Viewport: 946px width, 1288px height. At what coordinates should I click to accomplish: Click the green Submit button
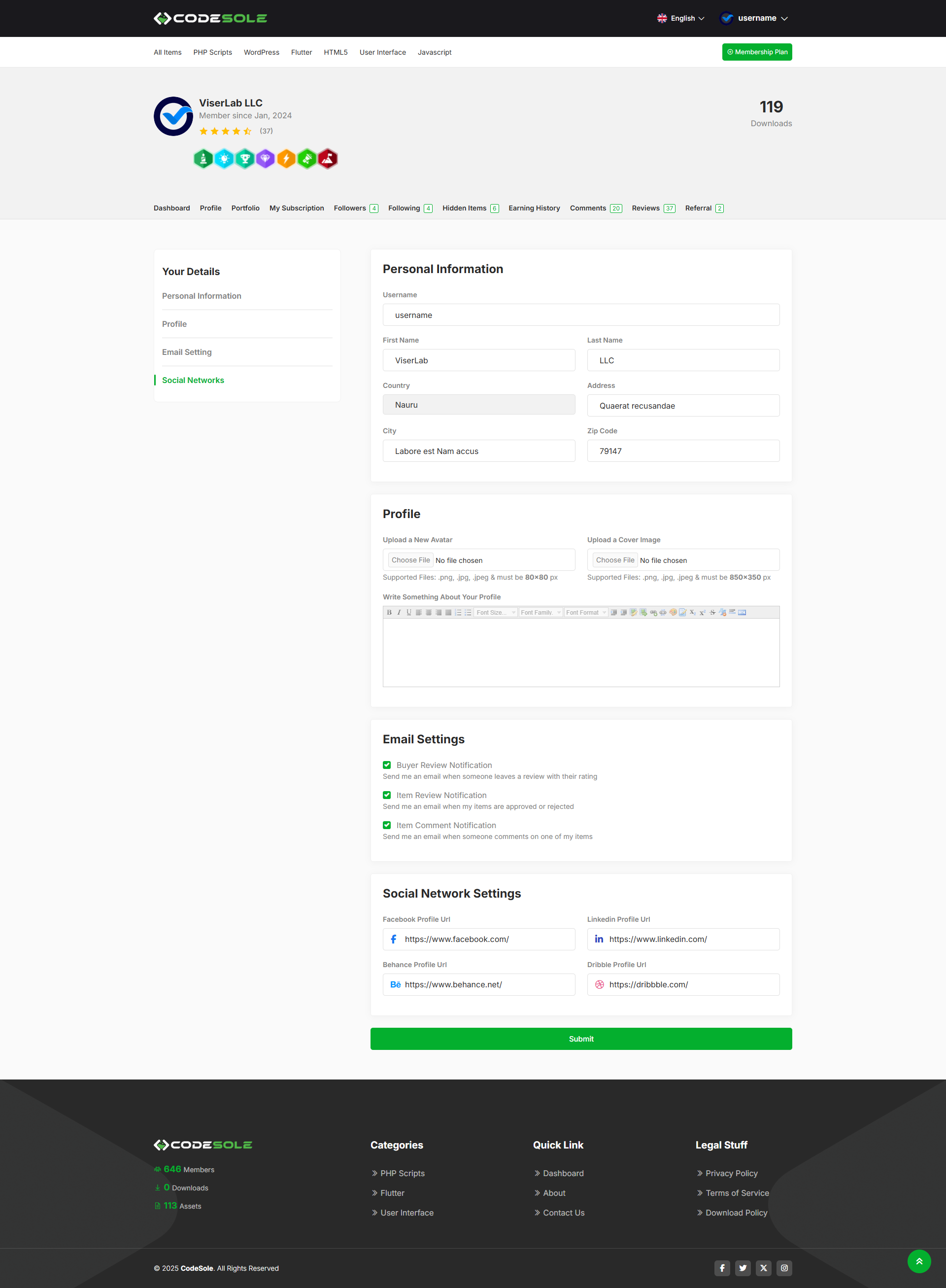pyautogui.click(x=580, y=1039)
